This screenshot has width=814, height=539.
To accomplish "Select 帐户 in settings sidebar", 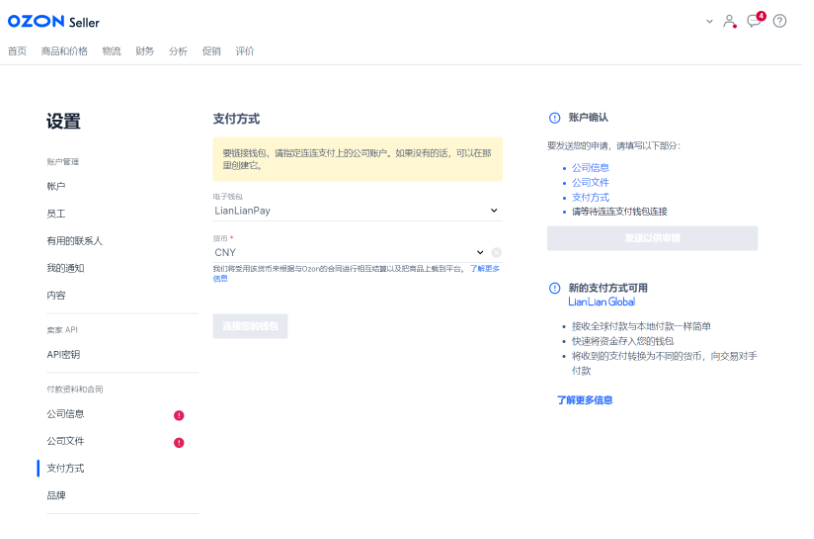I will pyautogui.click(x=56, y=186).
